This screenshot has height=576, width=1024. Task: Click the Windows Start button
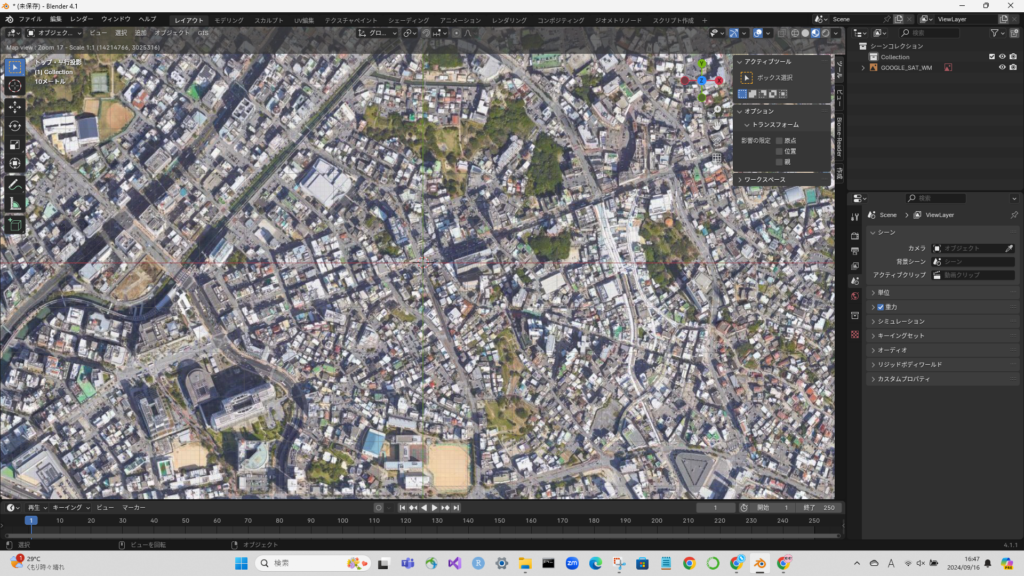pyautogui.click(x=241, y=563)
